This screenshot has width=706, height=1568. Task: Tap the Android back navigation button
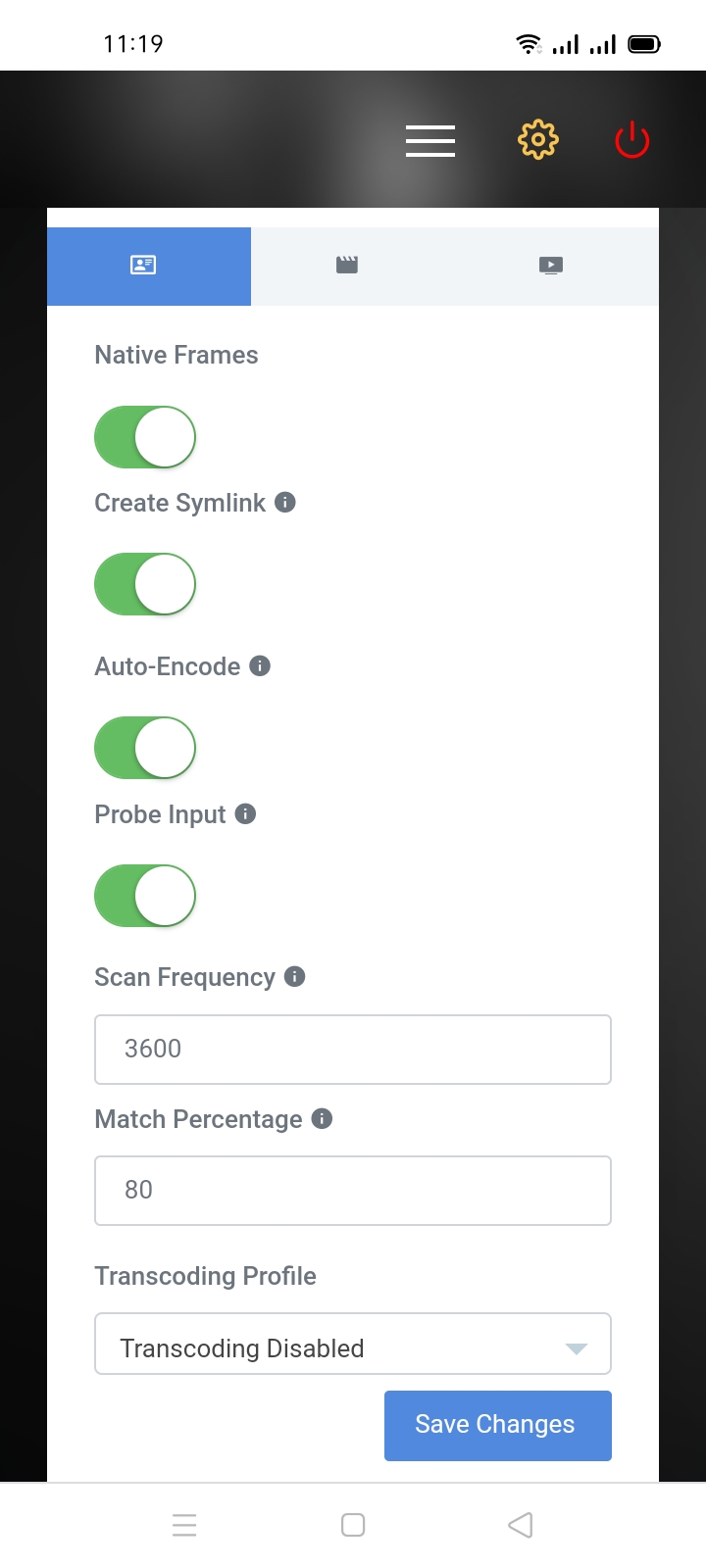[521, 1525]
